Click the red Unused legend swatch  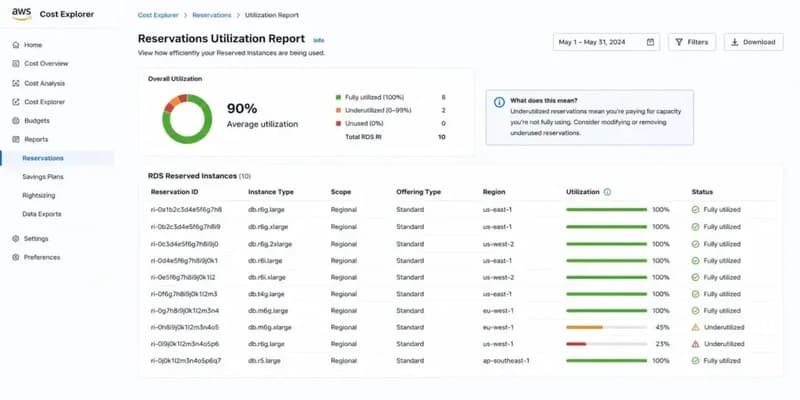[338, 123]
